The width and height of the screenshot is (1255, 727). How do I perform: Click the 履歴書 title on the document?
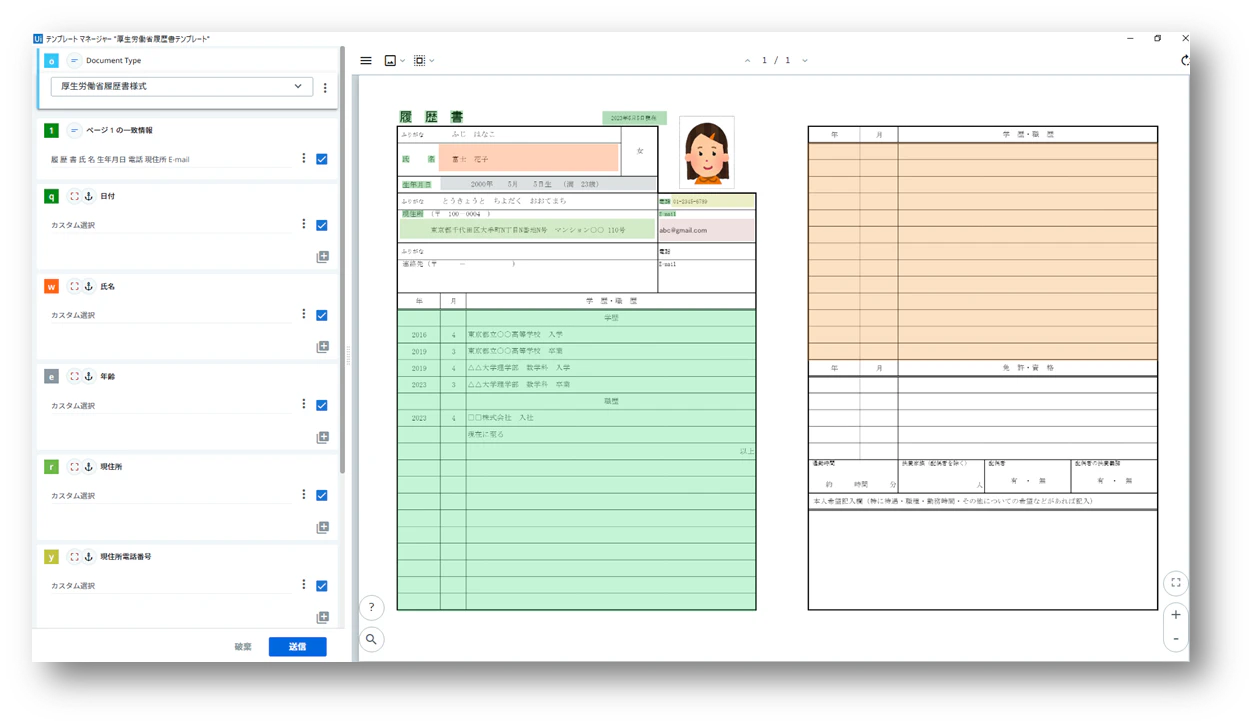click(x=431, y=117)
